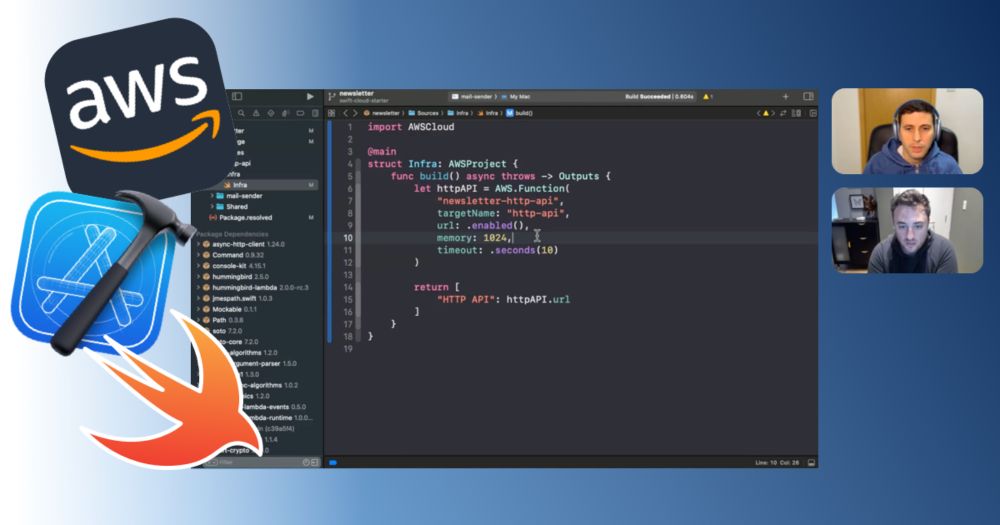Expand the async-http-client package
This screenshot has height=525, width=1000.
point(199,244)
